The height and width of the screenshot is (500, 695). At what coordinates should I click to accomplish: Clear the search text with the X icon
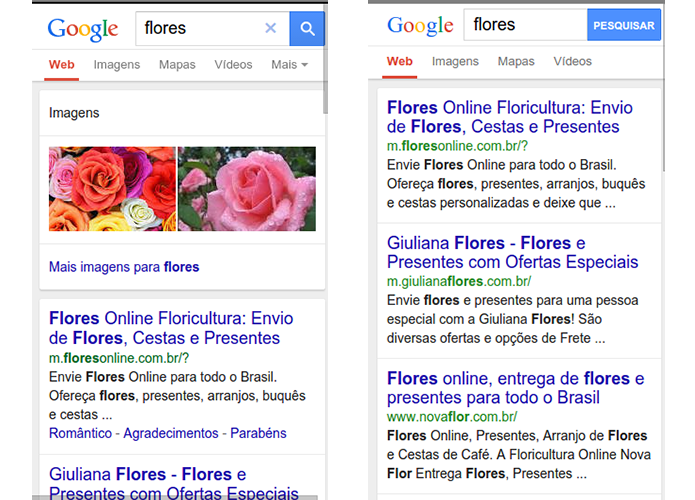(x=270, y=28)
